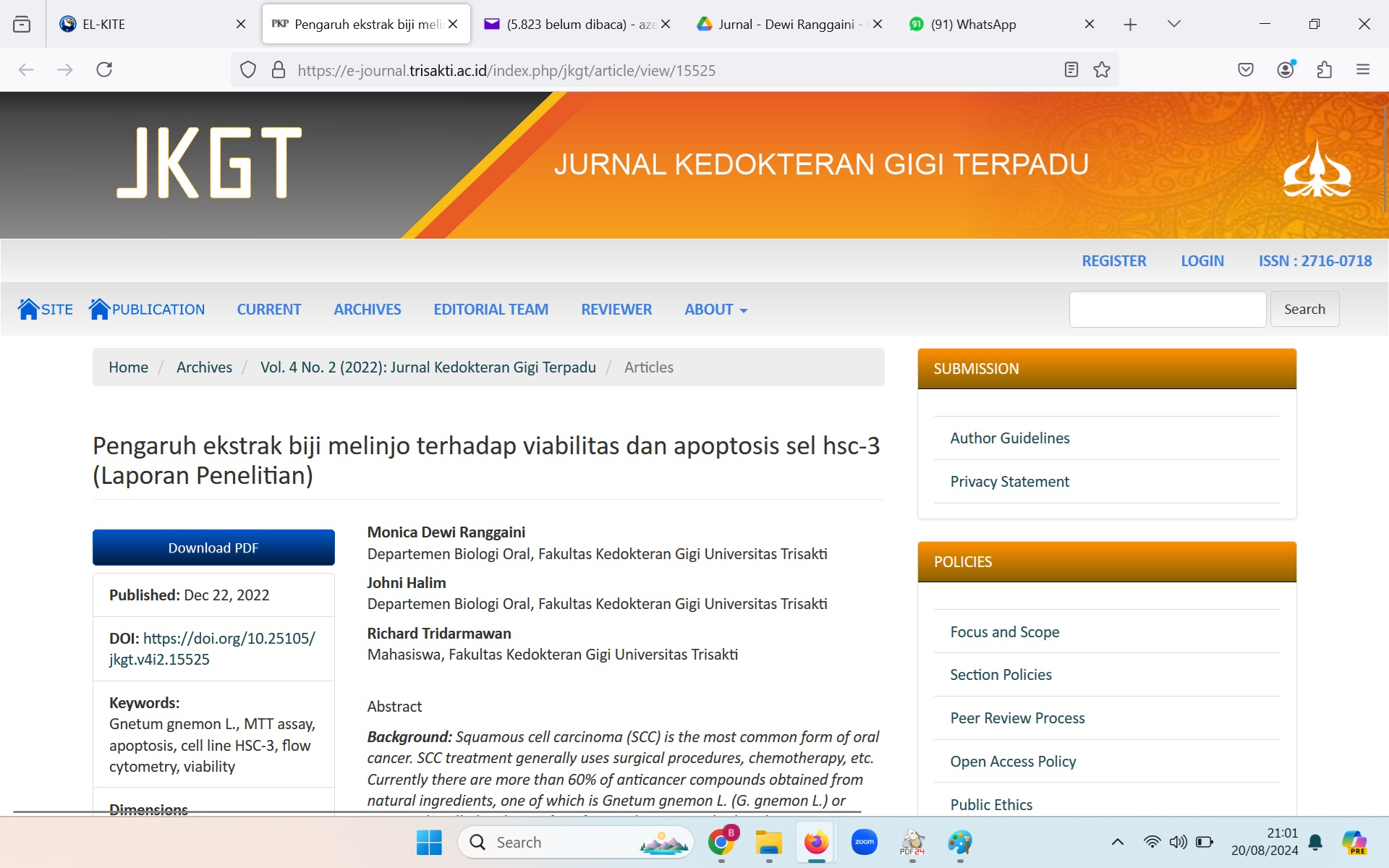The width and height of the screenshot is (1389, 868).
Task: Click the Trisakti emblem in banner
Action: coord(1317,168)
